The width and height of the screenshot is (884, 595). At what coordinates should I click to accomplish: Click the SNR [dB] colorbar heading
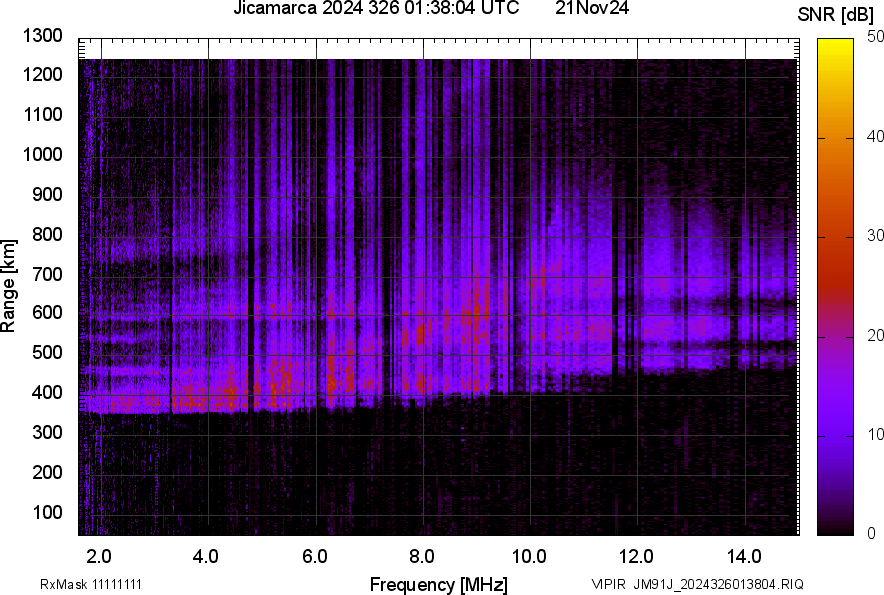click(x=838, y=15)
